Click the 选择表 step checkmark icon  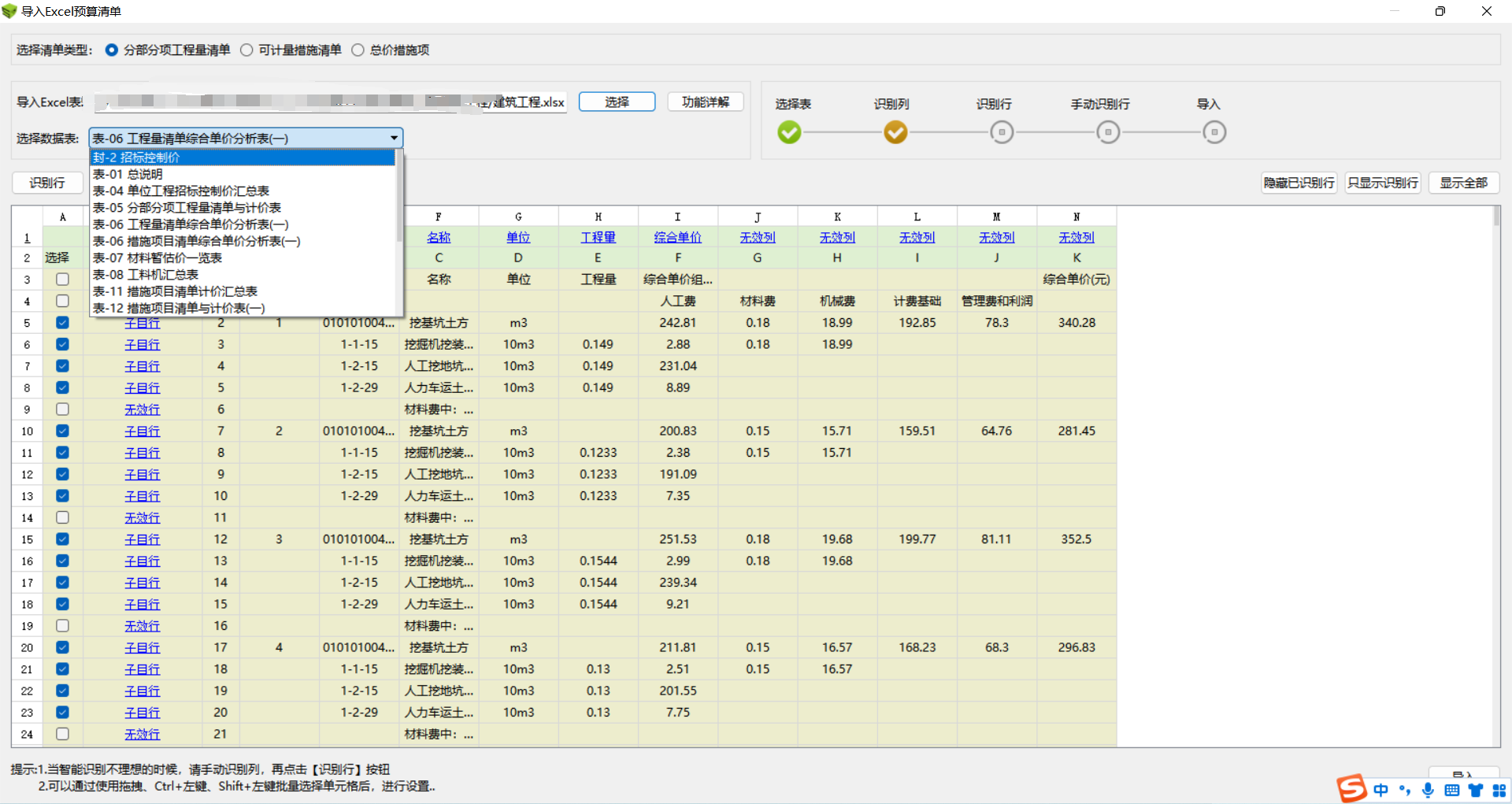coord(789,132)
